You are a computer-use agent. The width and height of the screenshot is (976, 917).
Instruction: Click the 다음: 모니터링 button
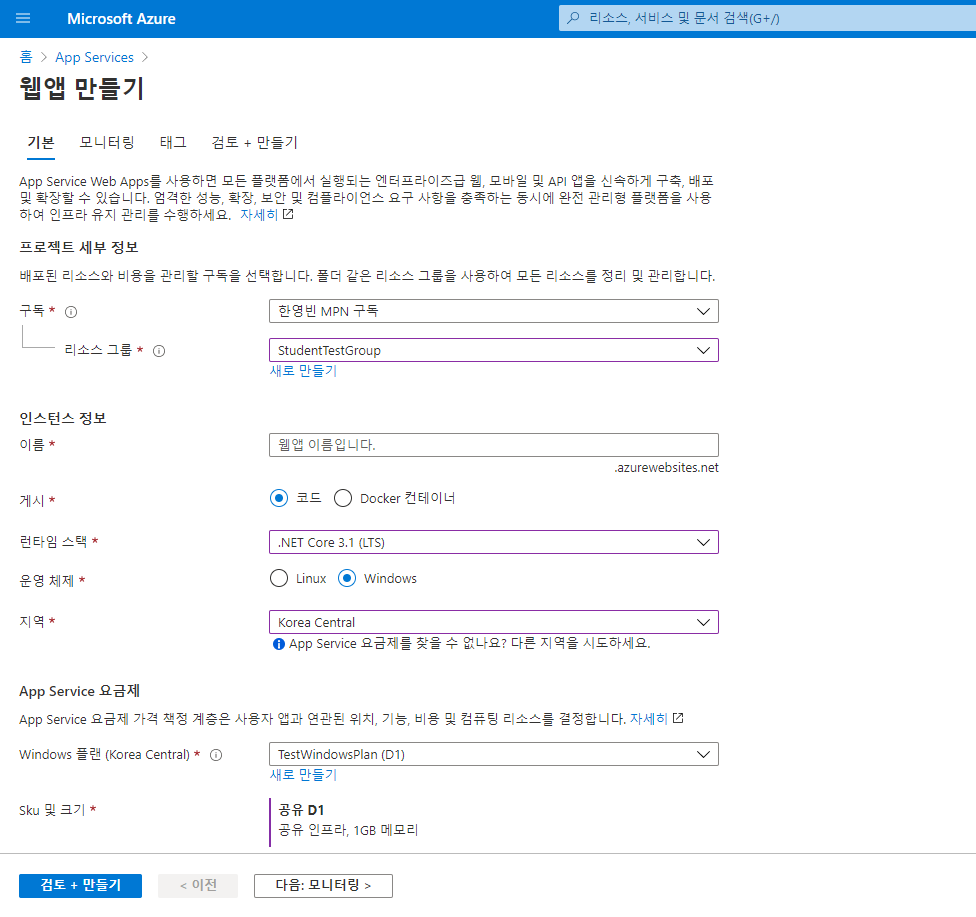[323, 885]
